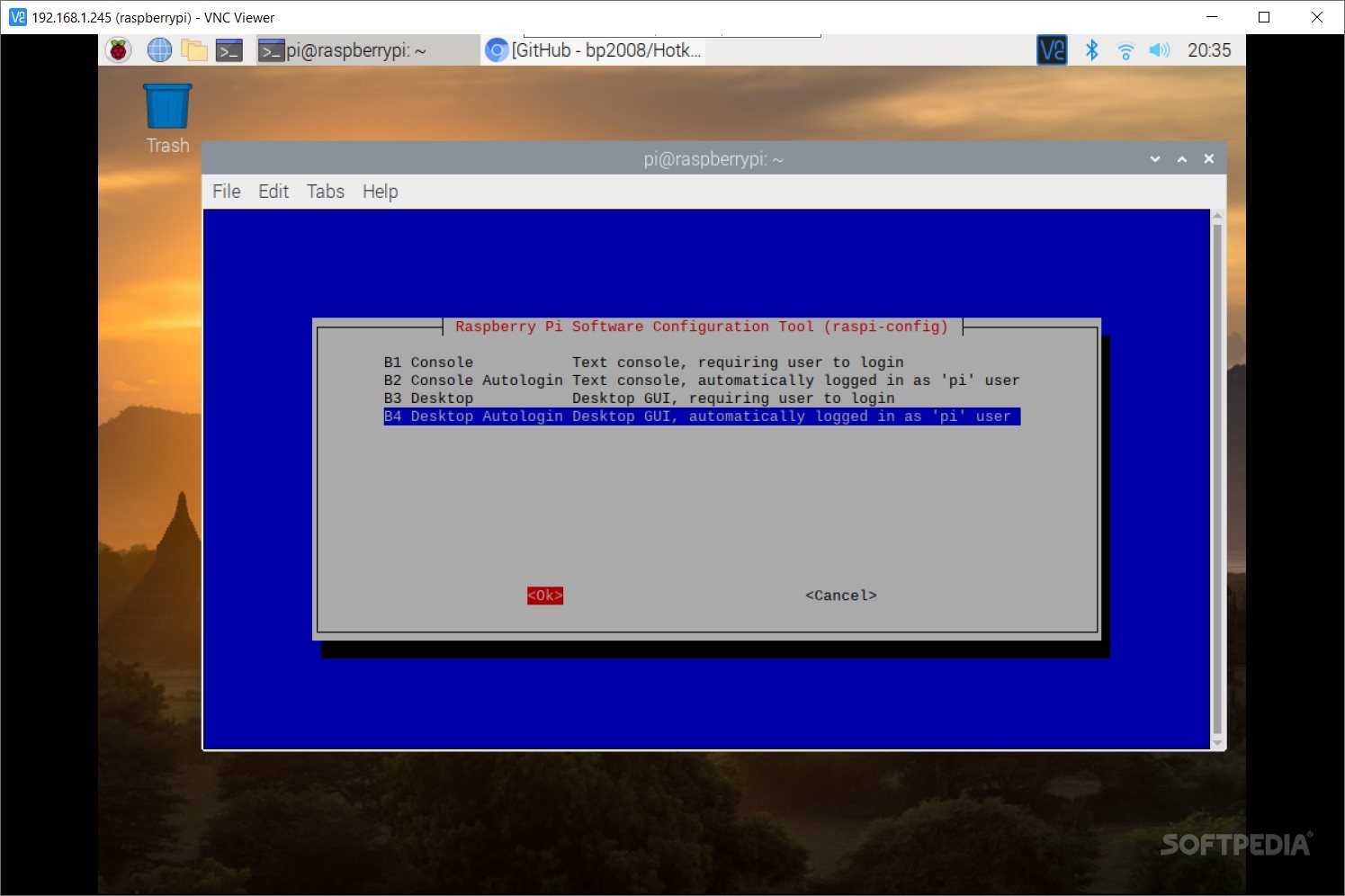The height and width of the screenshot is (896, 1345).
Task: Select the B4 Desktop Autologin option
Action: [x=702, y=417]
